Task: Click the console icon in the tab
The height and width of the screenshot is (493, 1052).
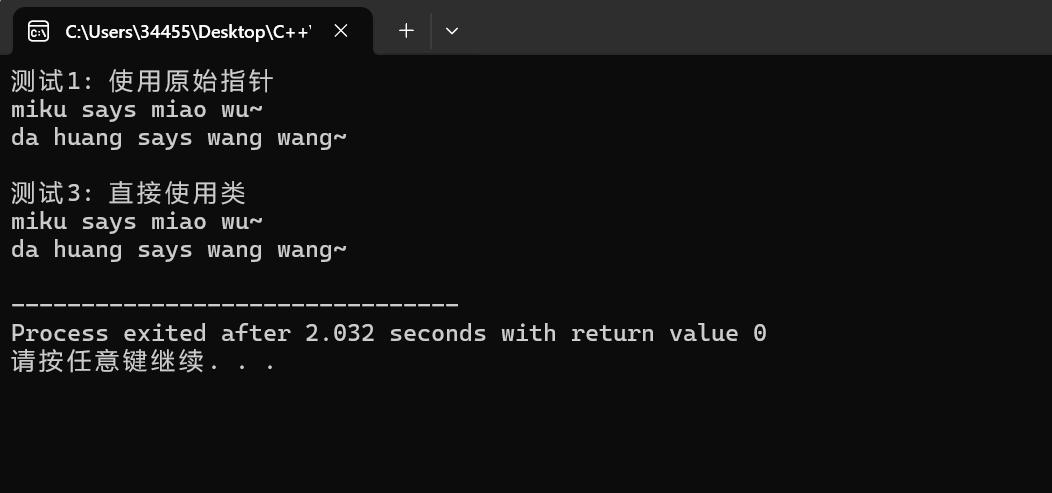Action: click(38, 31)
